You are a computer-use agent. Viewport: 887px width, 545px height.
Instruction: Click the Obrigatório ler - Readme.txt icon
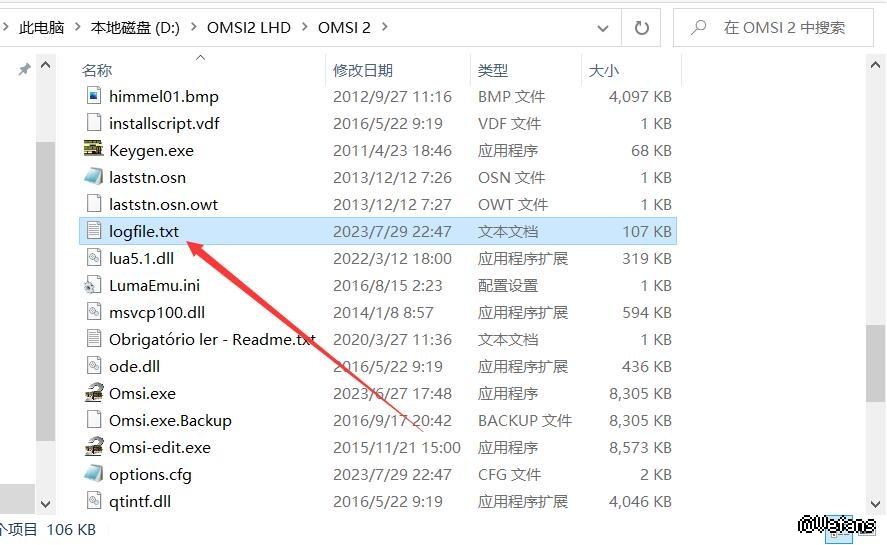pos(93,339)
